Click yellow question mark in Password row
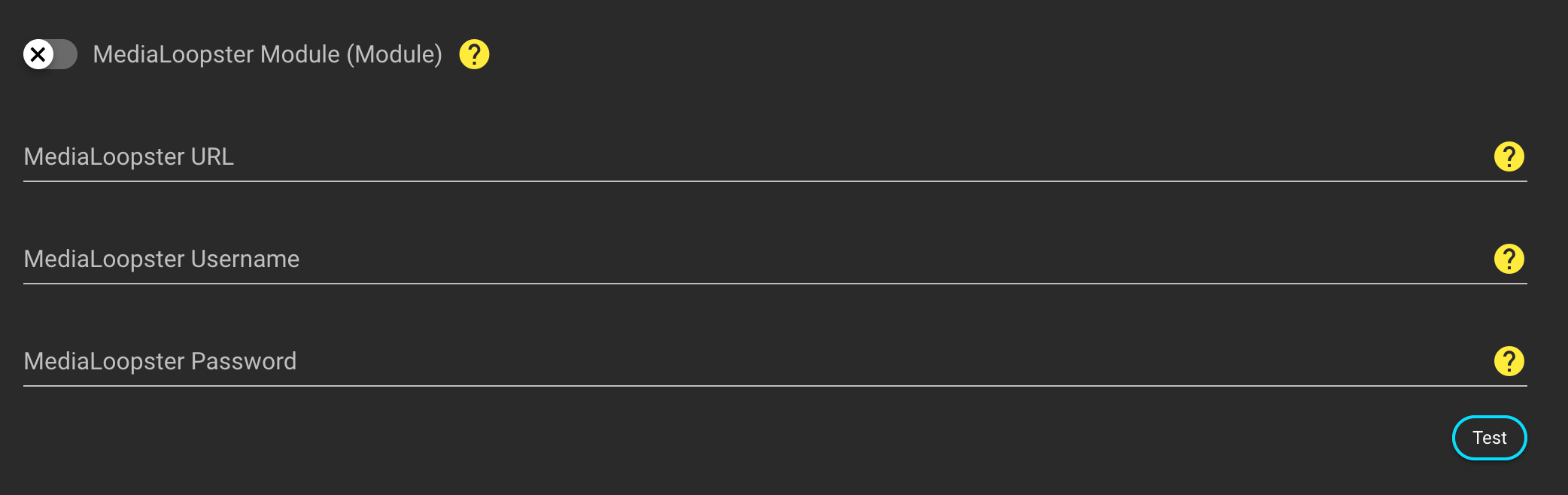 tap(1509, 361)
